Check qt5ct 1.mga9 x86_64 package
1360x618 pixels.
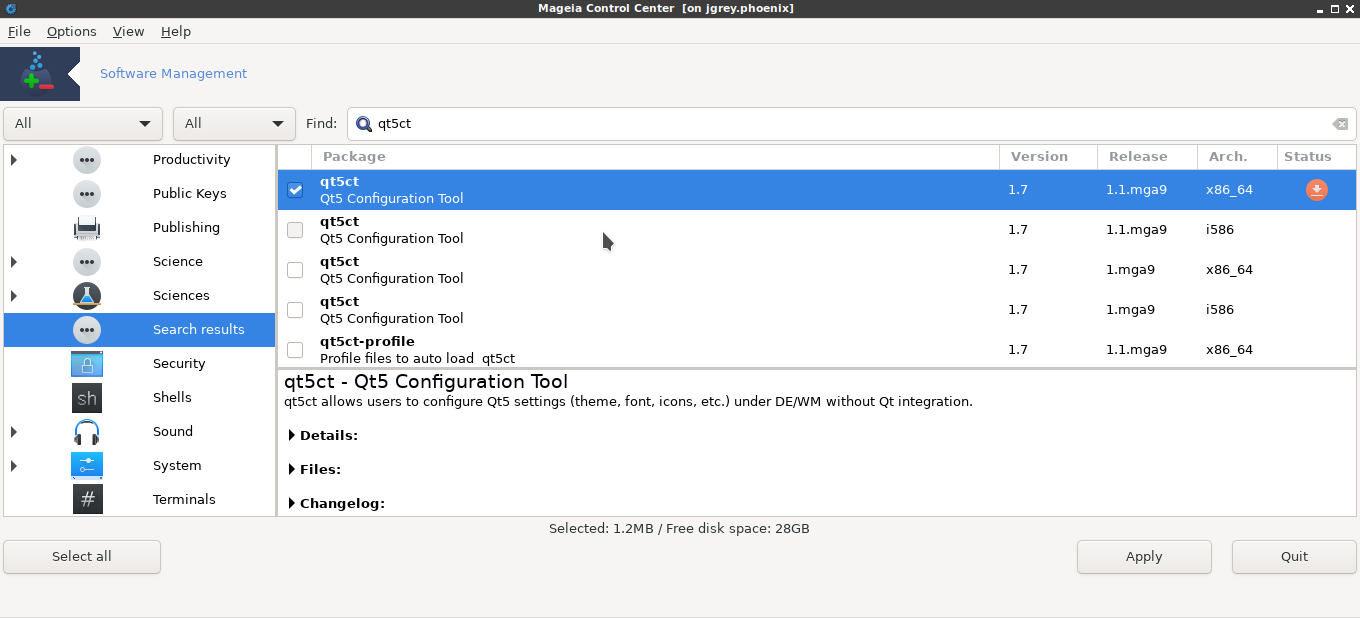295,270
